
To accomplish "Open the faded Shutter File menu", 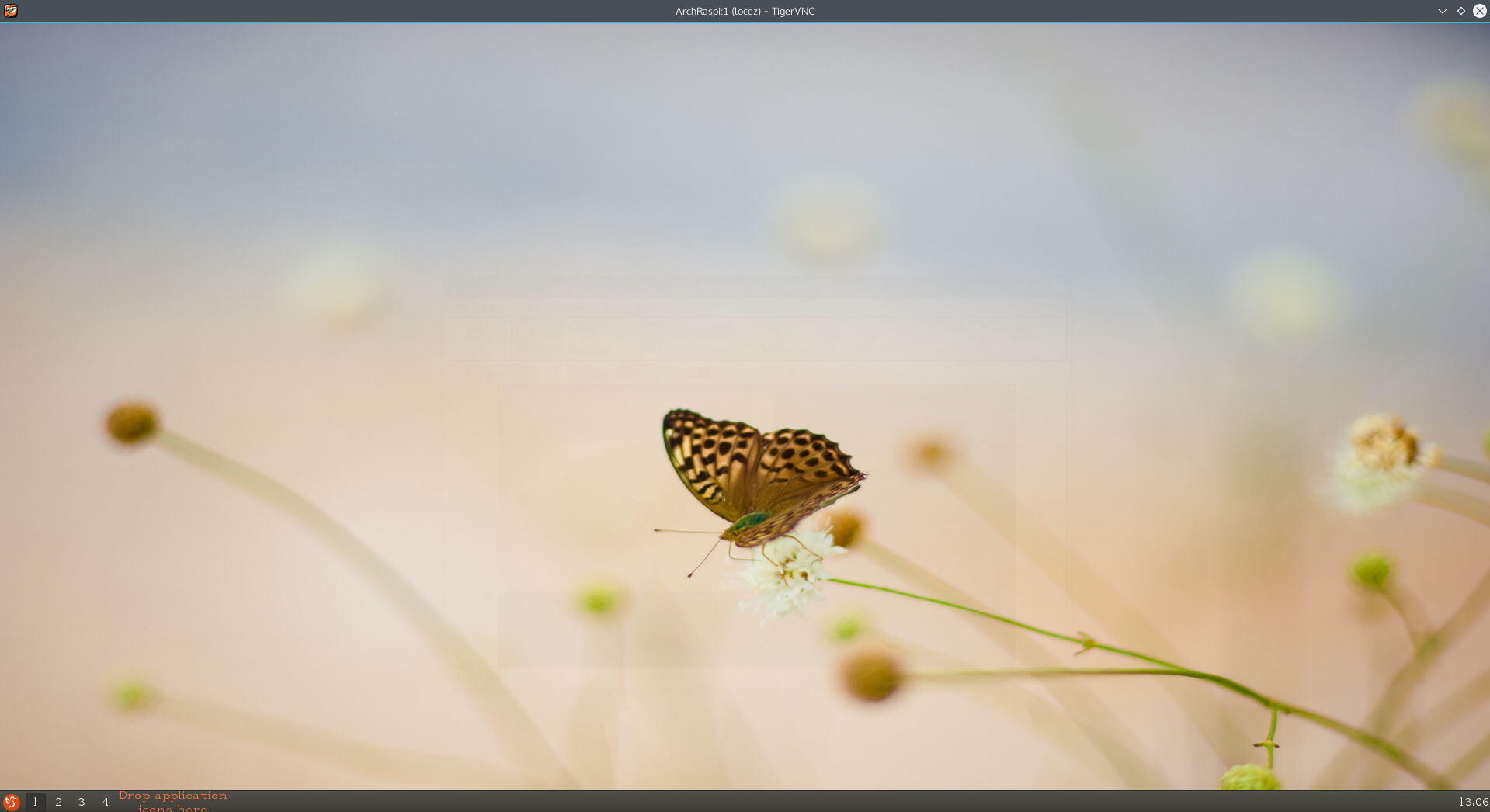I will [462, 308].
